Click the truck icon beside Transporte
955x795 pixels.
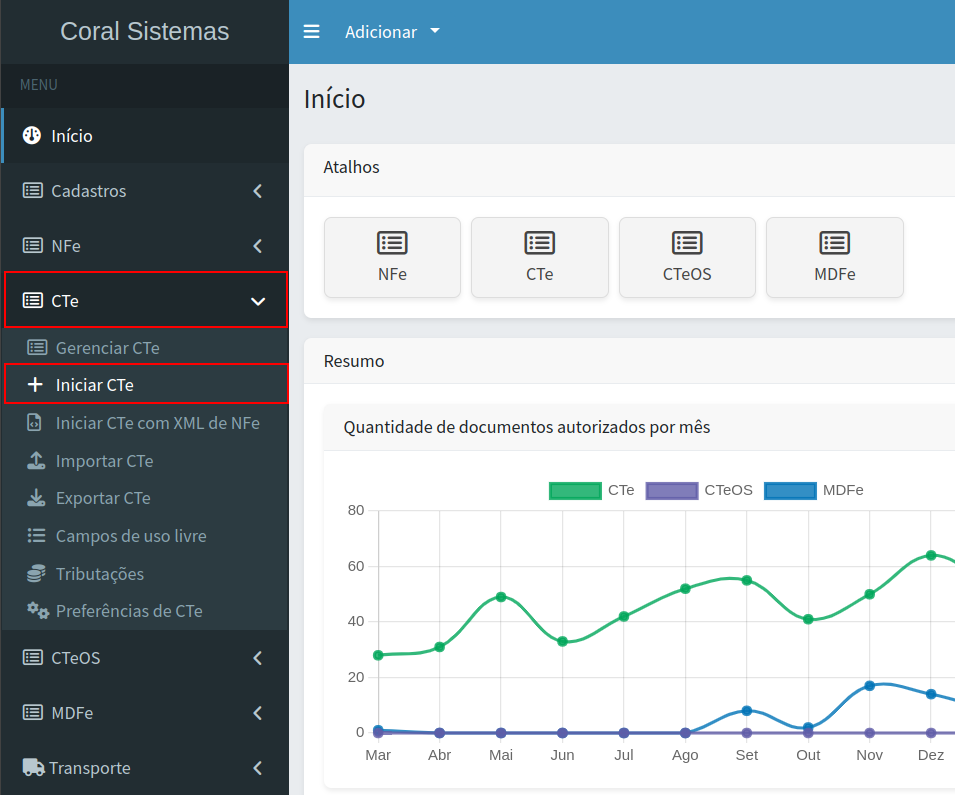coord(33,768)
